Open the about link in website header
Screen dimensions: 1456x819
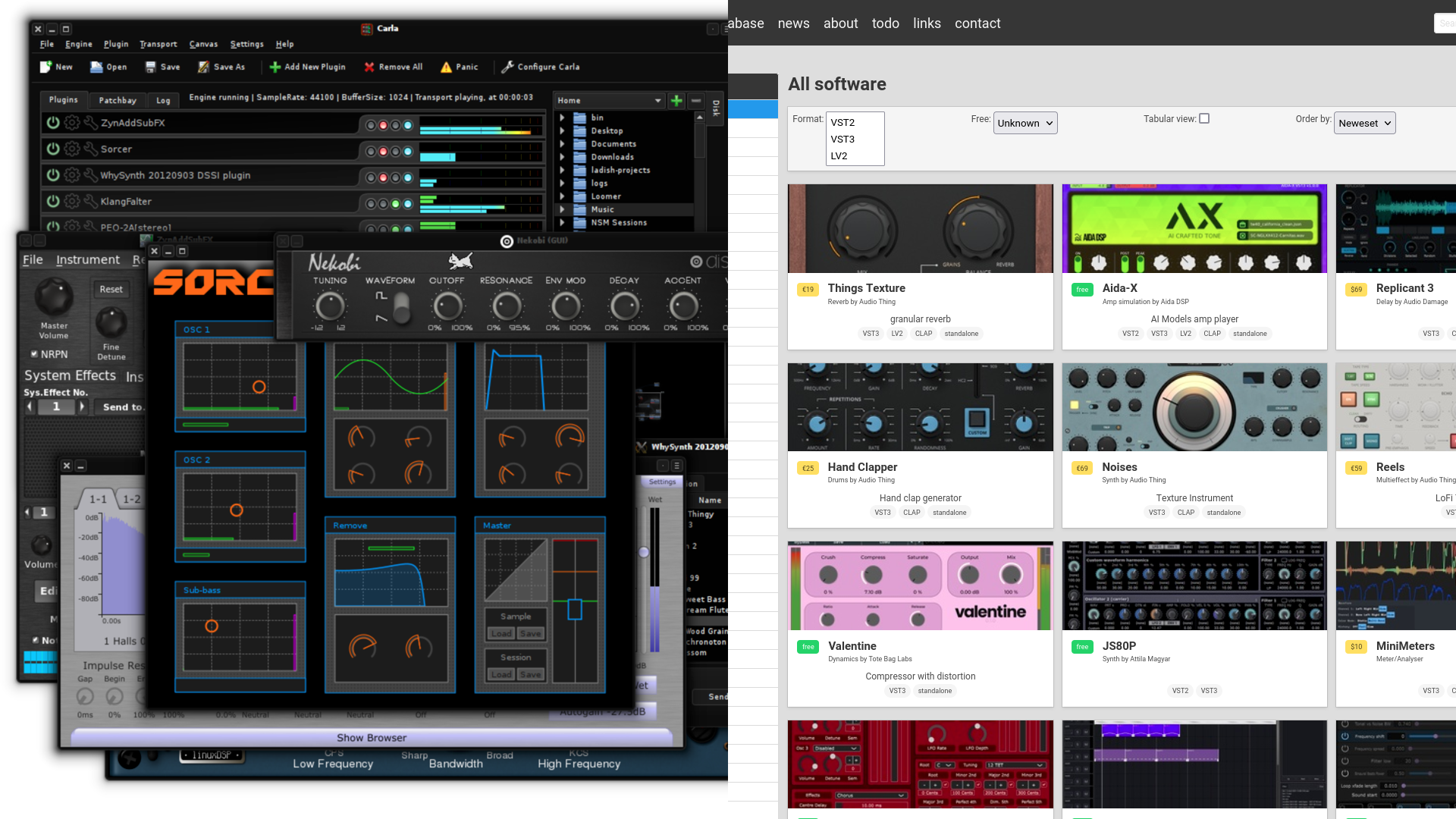(x=841, y=24)
